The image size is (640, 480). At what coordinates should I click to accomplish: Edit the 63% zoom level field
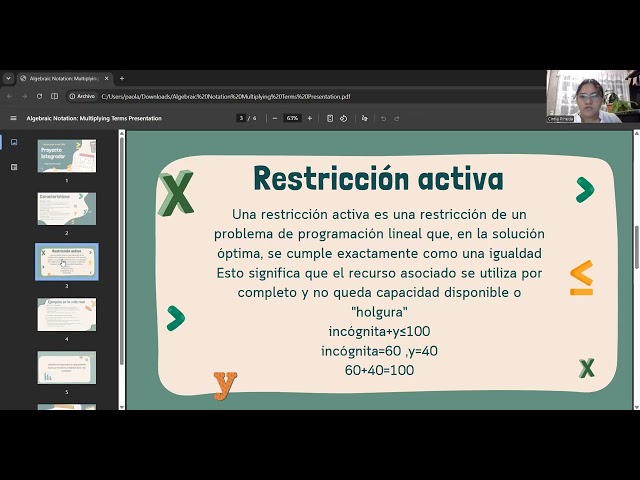click(x=292, y=118)
